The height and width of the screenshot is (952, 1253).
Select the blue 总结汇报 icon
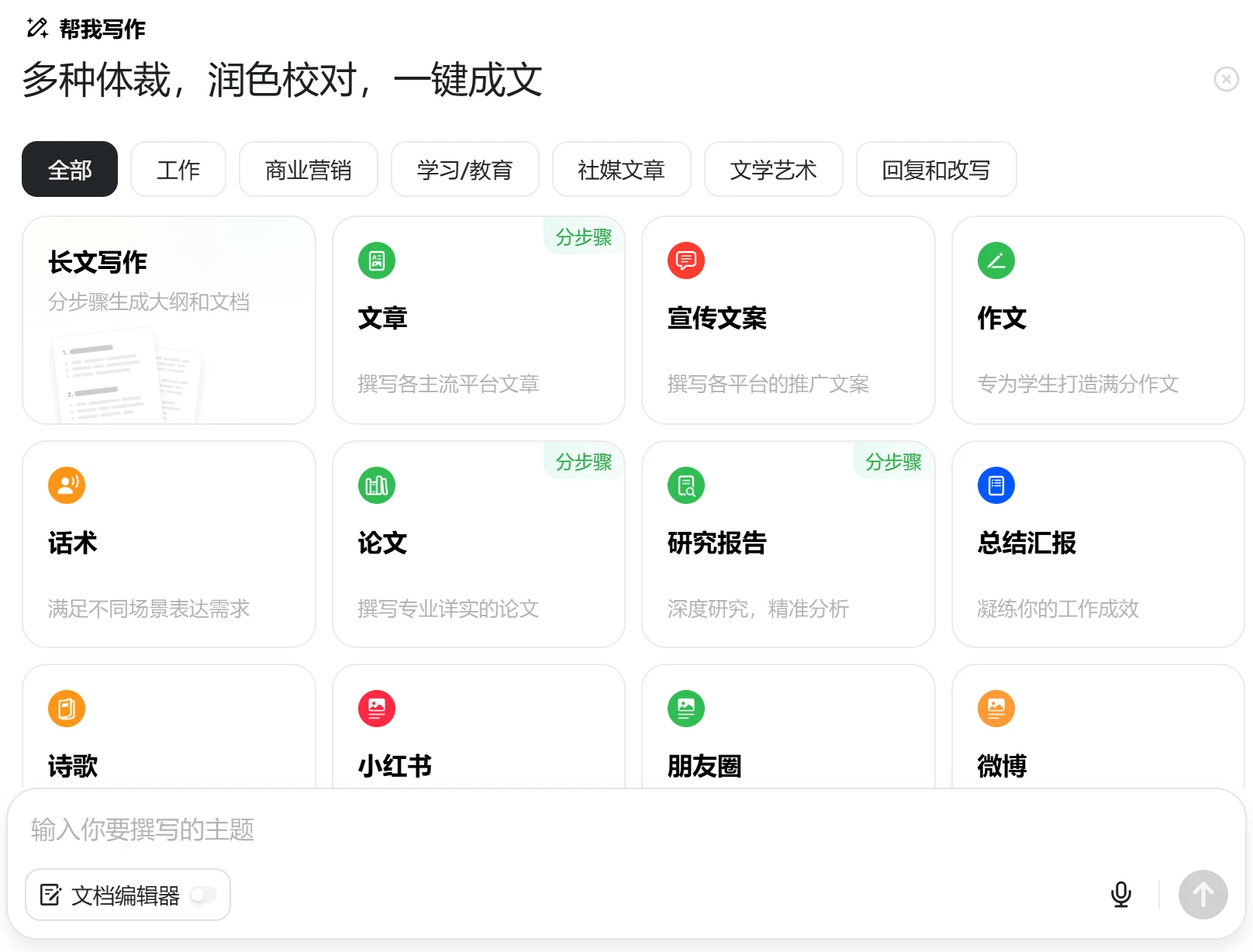[996, 485]
